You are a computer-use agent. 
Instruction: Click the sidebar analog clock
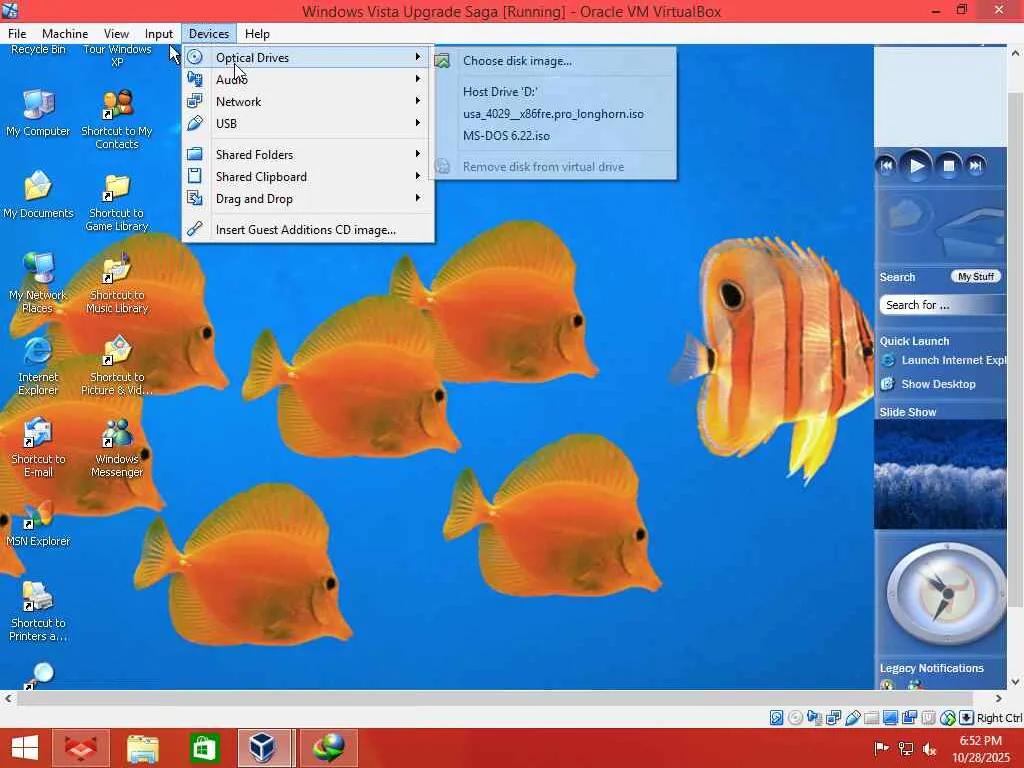pos(946,594)
